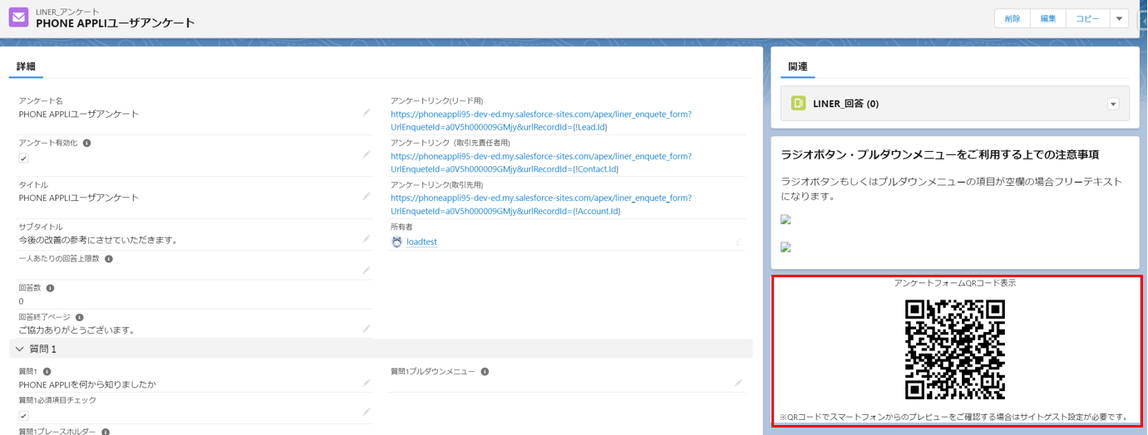Switch to the 関連 tab

(x=797, y=66)
